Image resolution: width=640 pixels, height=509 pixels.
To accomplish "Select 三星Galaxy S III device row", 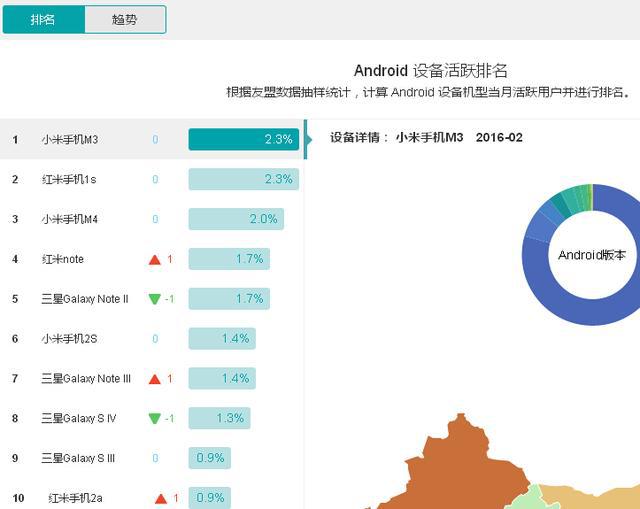I will [152, 458].
